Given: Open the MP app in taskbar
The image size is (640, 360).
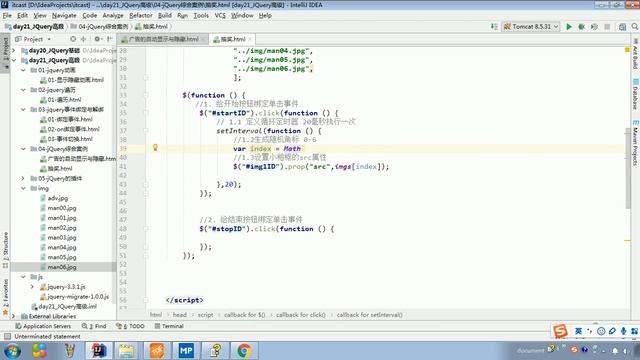Looking at the screenshot, I should (186, 351).
